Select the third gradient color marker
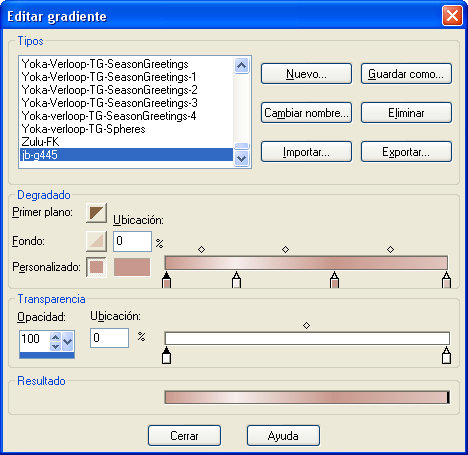Viewport: 468px width, 455px height. click(334, 279)
